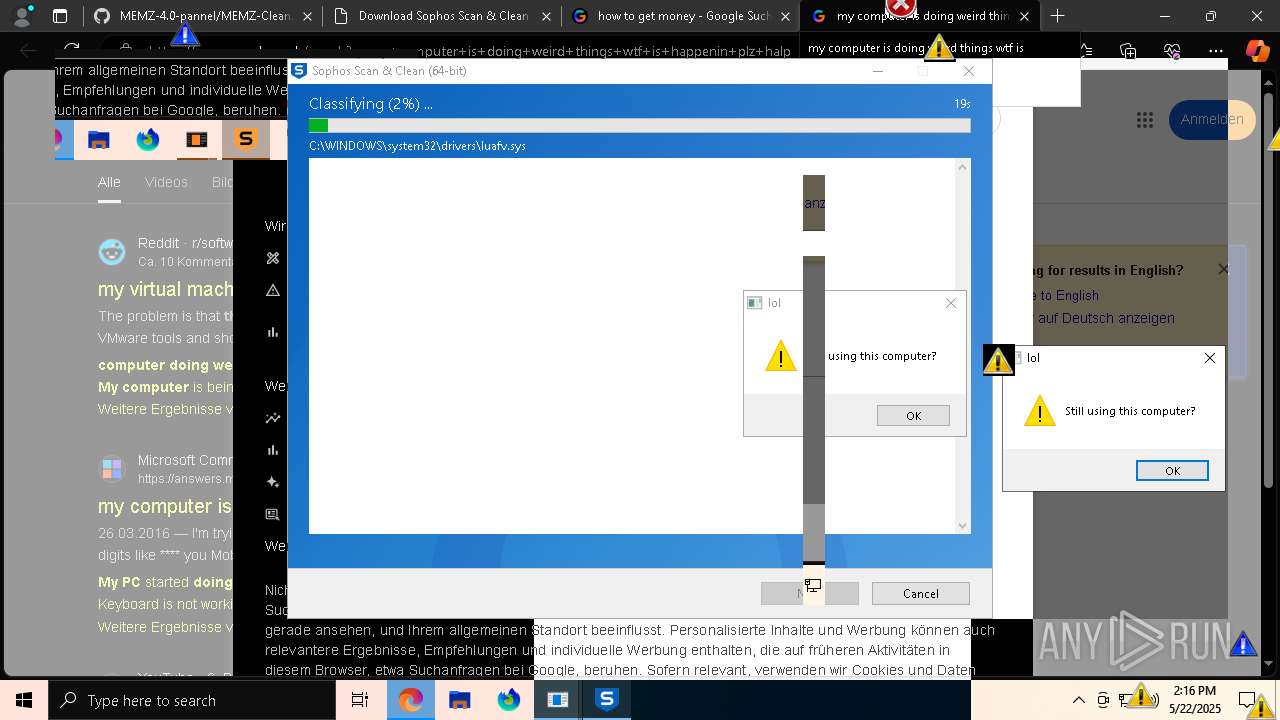
Task: Open Microsoft Edge from the taskbar
Action: 410,700
